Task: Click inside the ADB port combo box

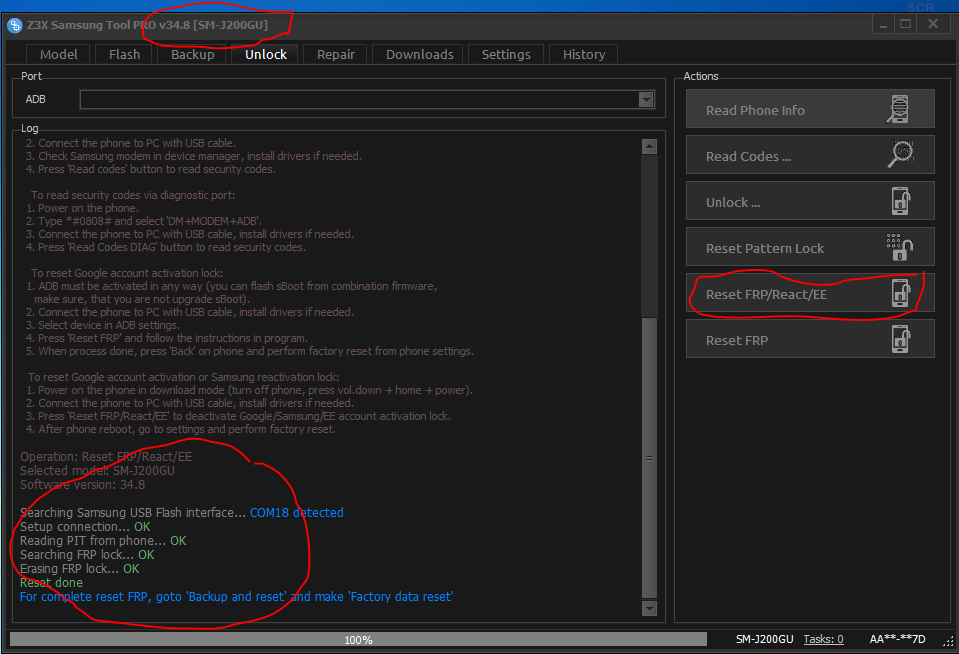Action: [367, 100]
